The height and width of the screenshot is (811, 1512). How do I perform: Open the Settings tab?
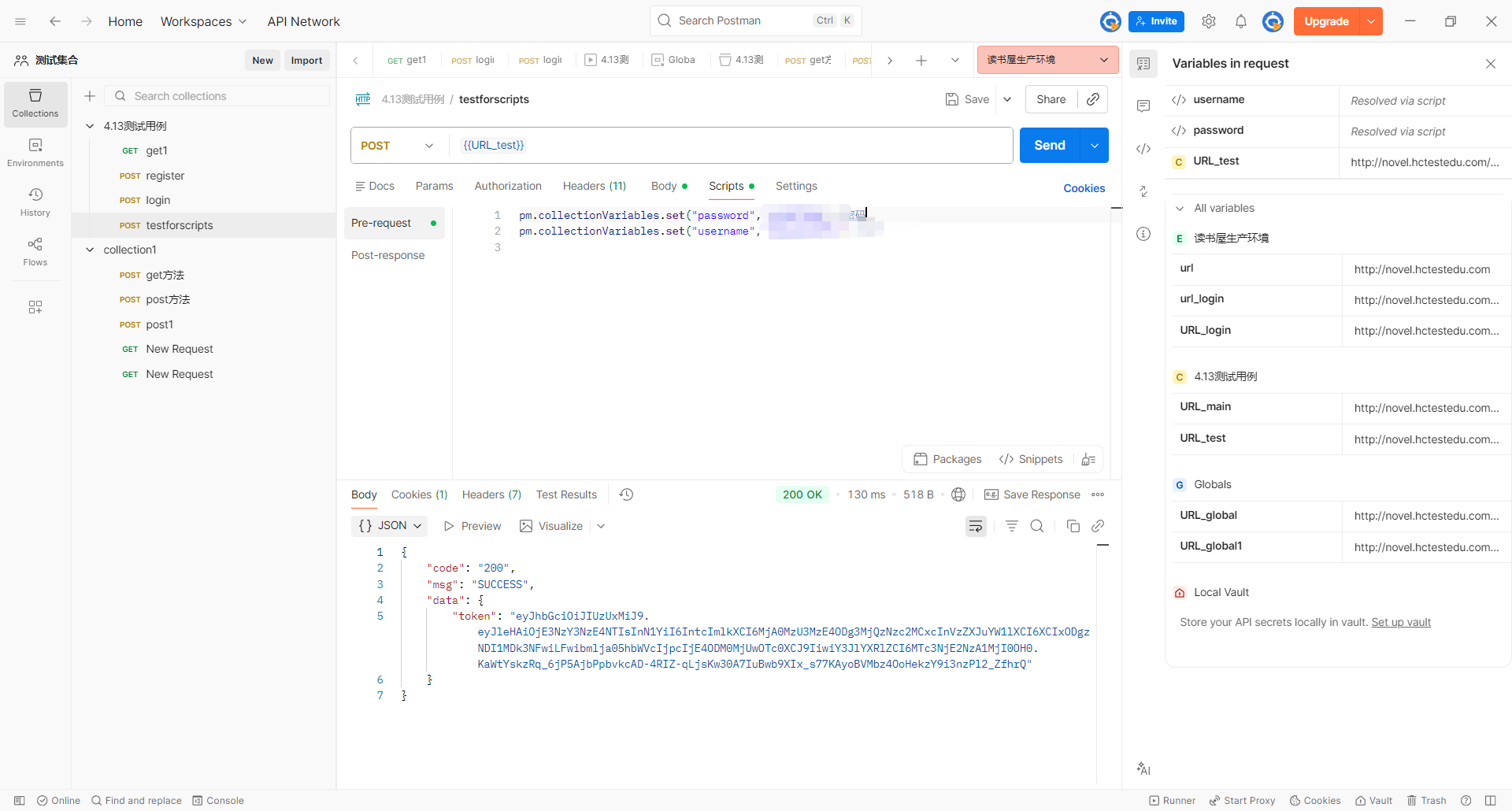(796, 187)
